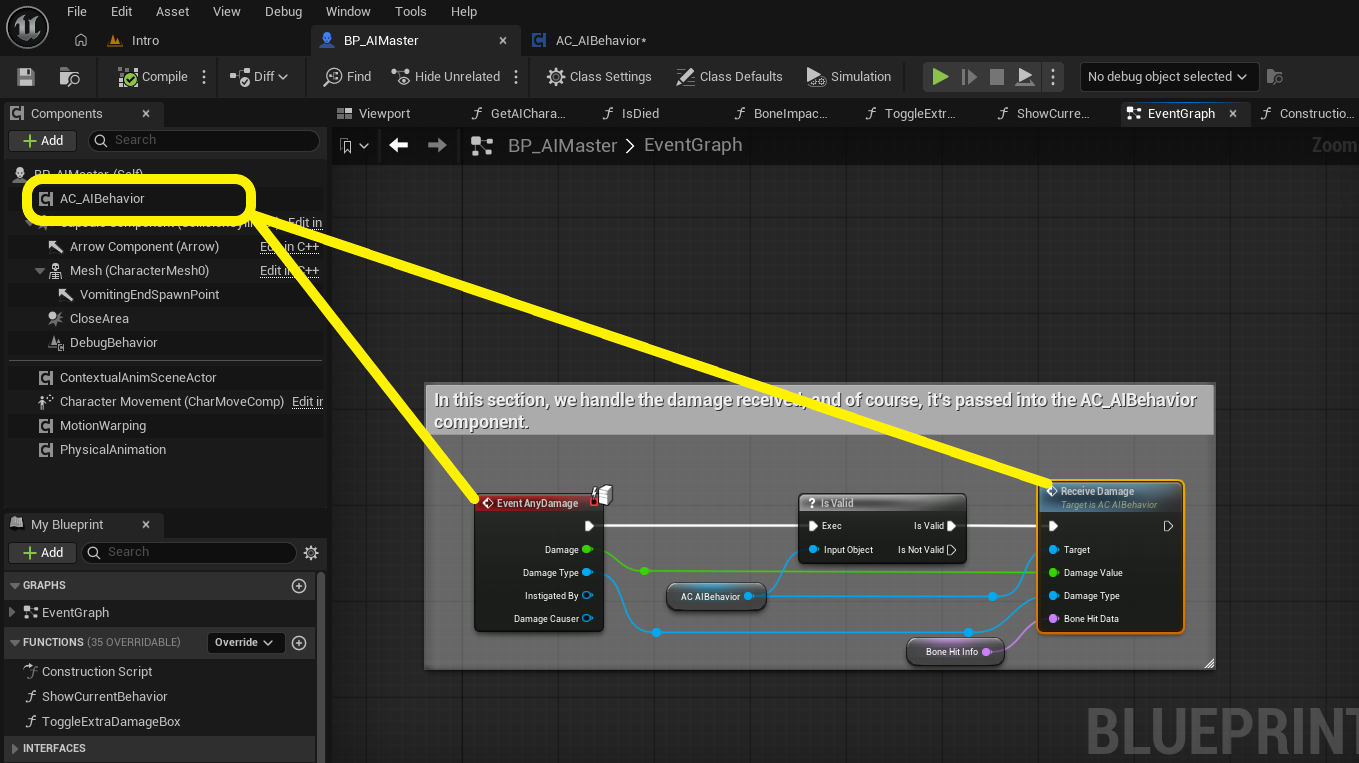Toggle Simulation mode
Screen dimensions: 1359x763
(x=848, y=77)
